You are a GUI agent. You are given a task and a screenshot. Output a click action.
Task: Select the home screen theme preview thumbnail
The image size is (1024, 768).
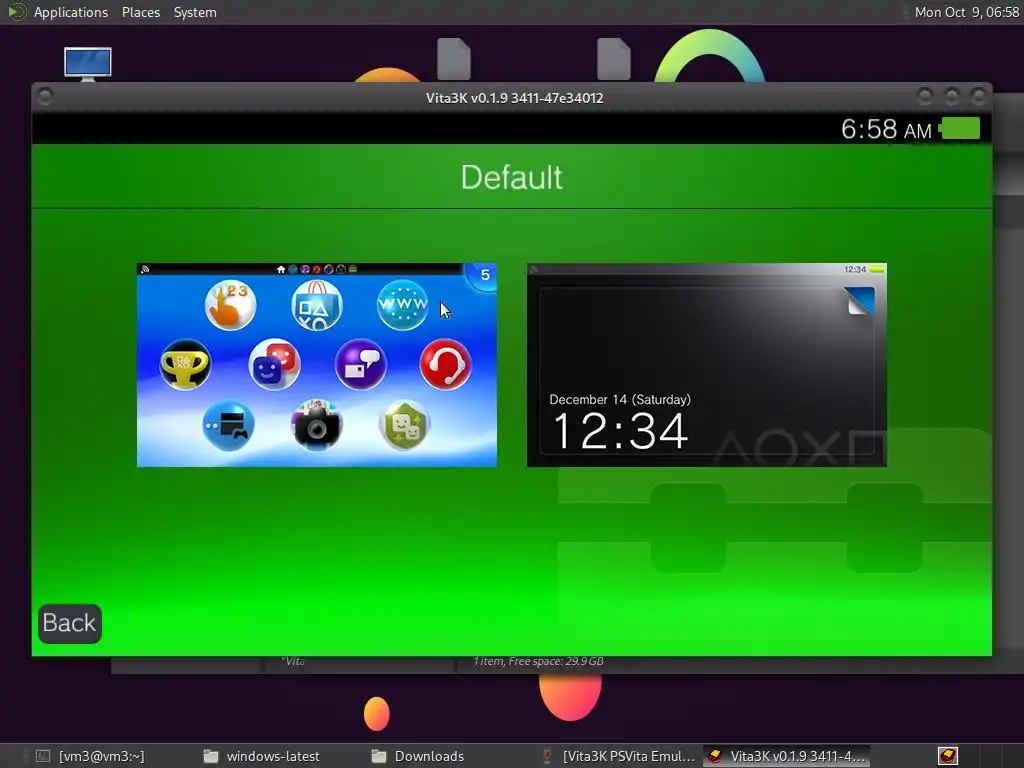(317, 365)
